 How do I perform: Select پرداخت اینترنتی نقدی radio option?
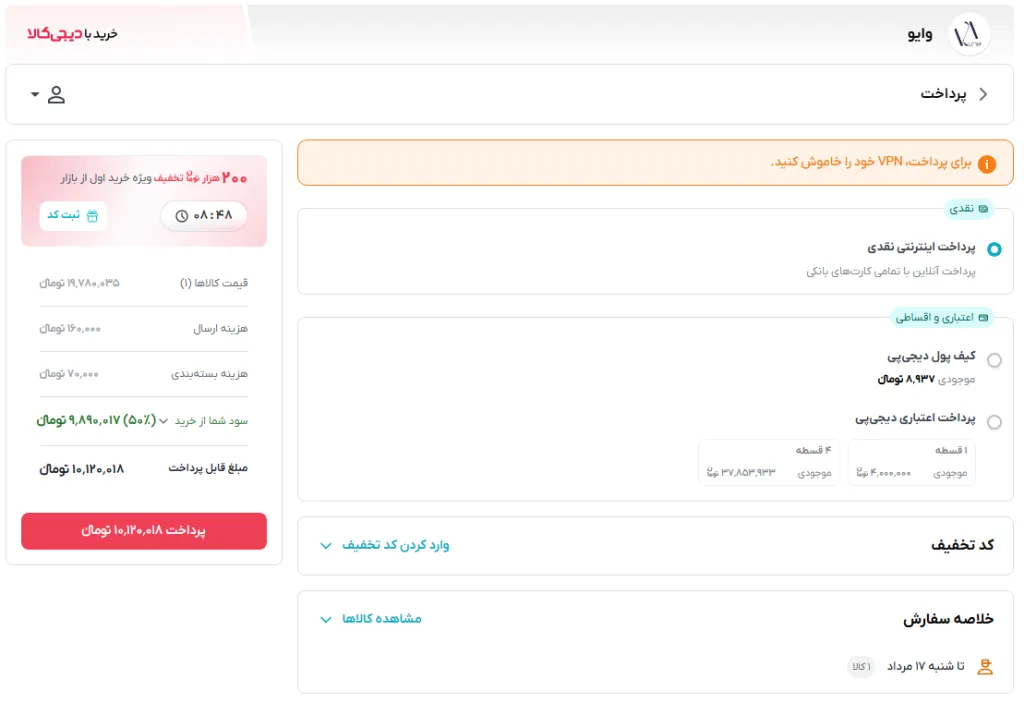(994, 249)
